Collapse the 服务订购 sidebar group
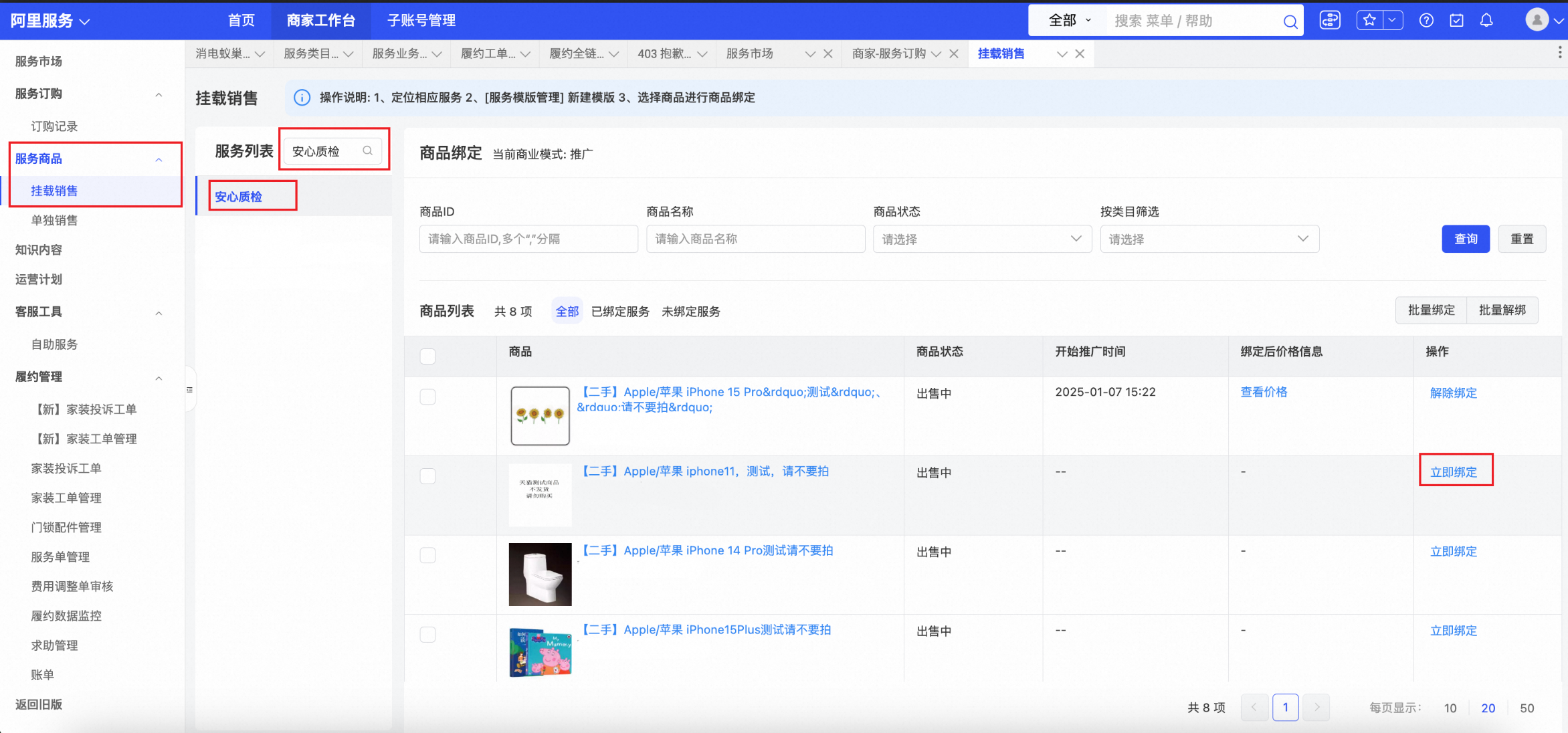 (x=159, y=94)
